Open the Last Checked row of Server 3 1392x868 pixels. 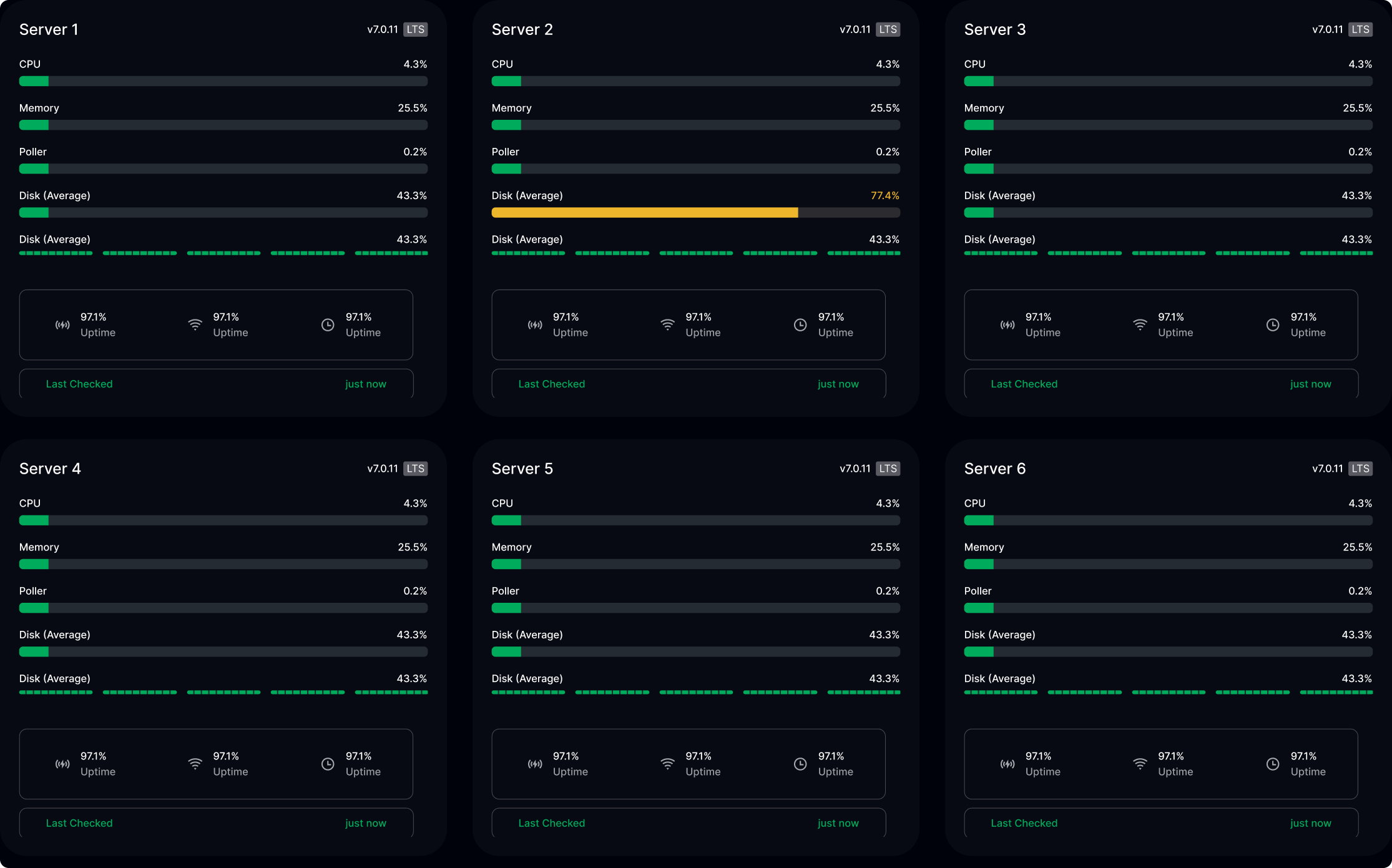(x=1161, y=384)
